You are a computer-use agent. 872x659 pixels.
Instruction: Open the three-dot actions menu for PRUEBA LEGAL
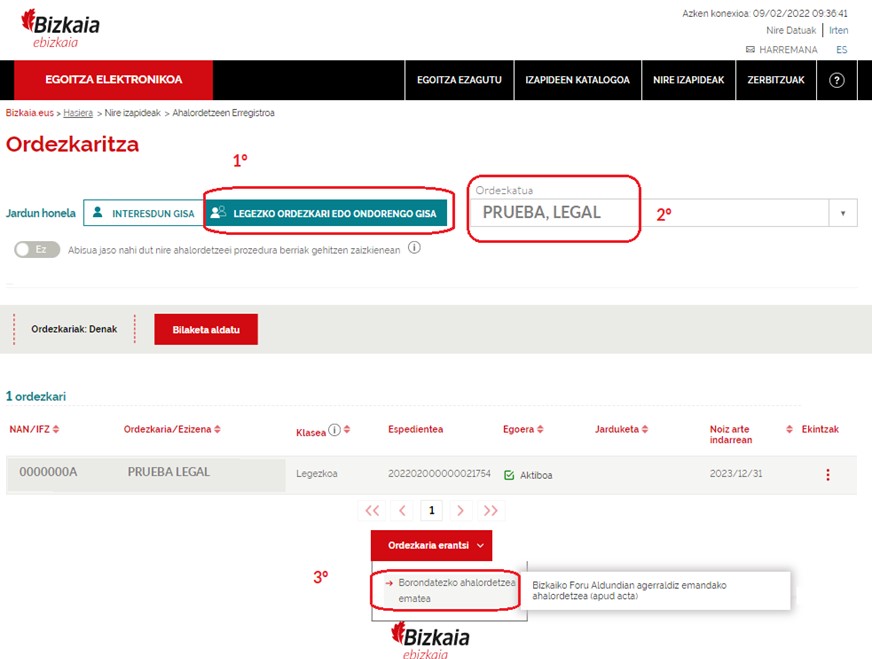828,474
